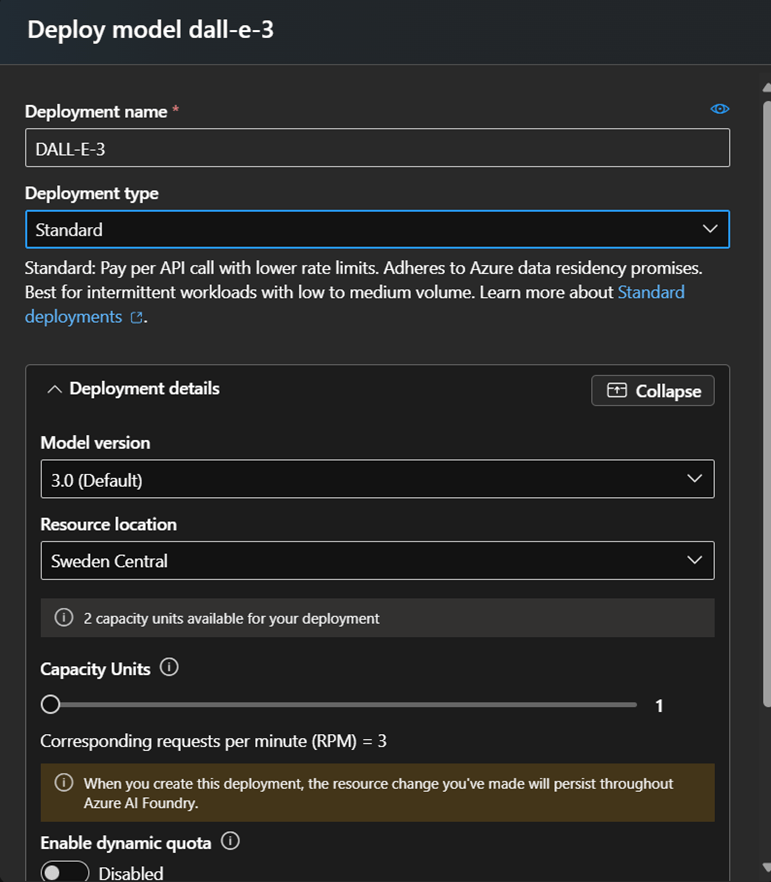Viewport: 771px width, 882px height.
Task: Click the external link icon after 'deployments'
Action: 137,318
